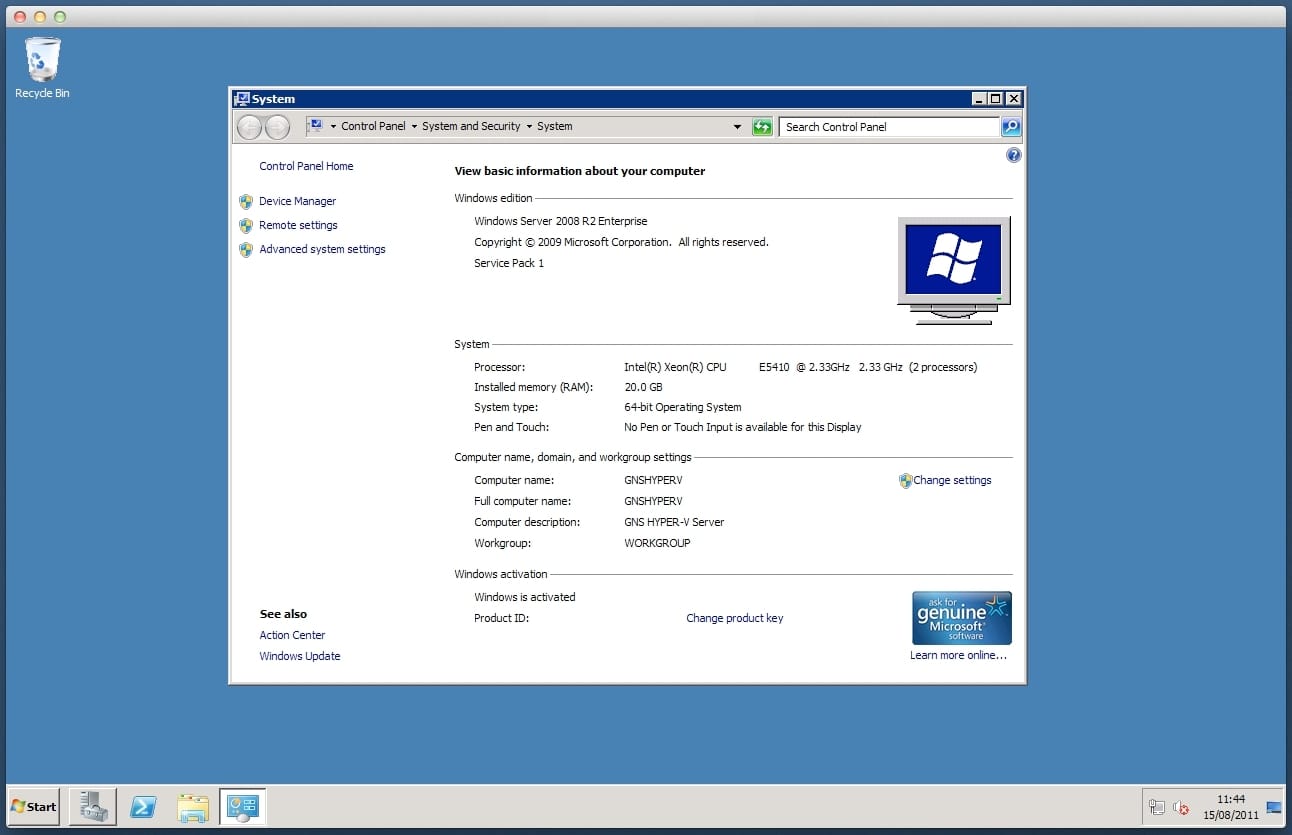Click the WORKGROUP value
Viewport: 1292px width, 835px height.
(657, 543)
